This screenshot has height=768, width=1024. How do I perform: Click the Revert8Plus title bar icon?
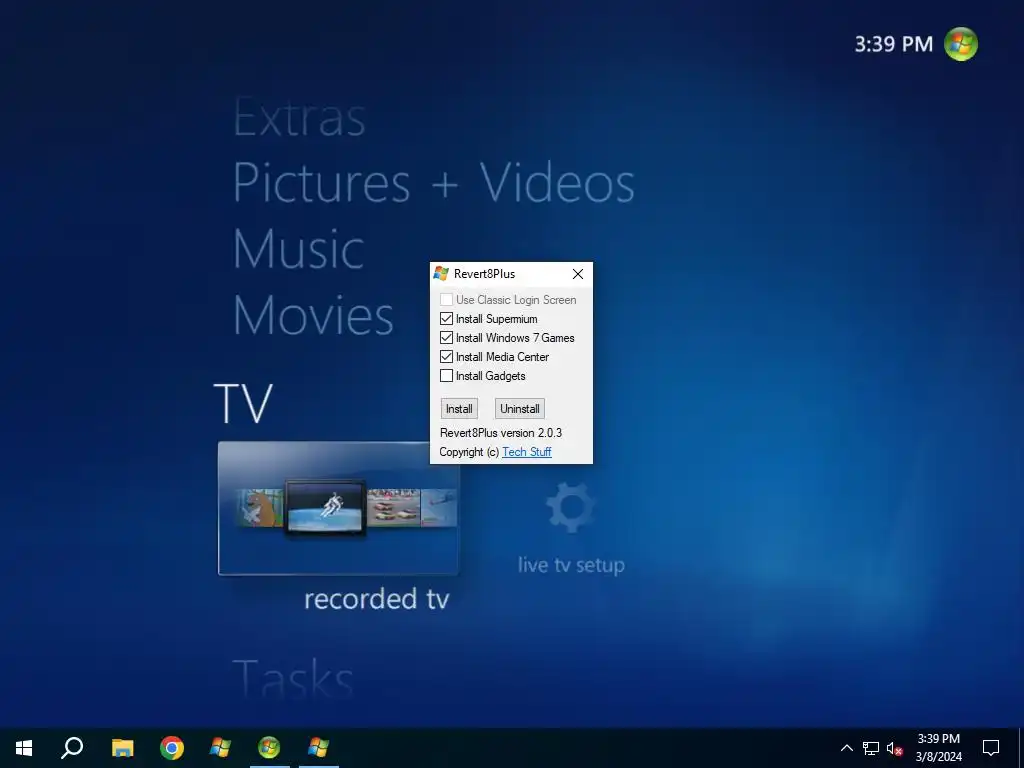[441, 274]
